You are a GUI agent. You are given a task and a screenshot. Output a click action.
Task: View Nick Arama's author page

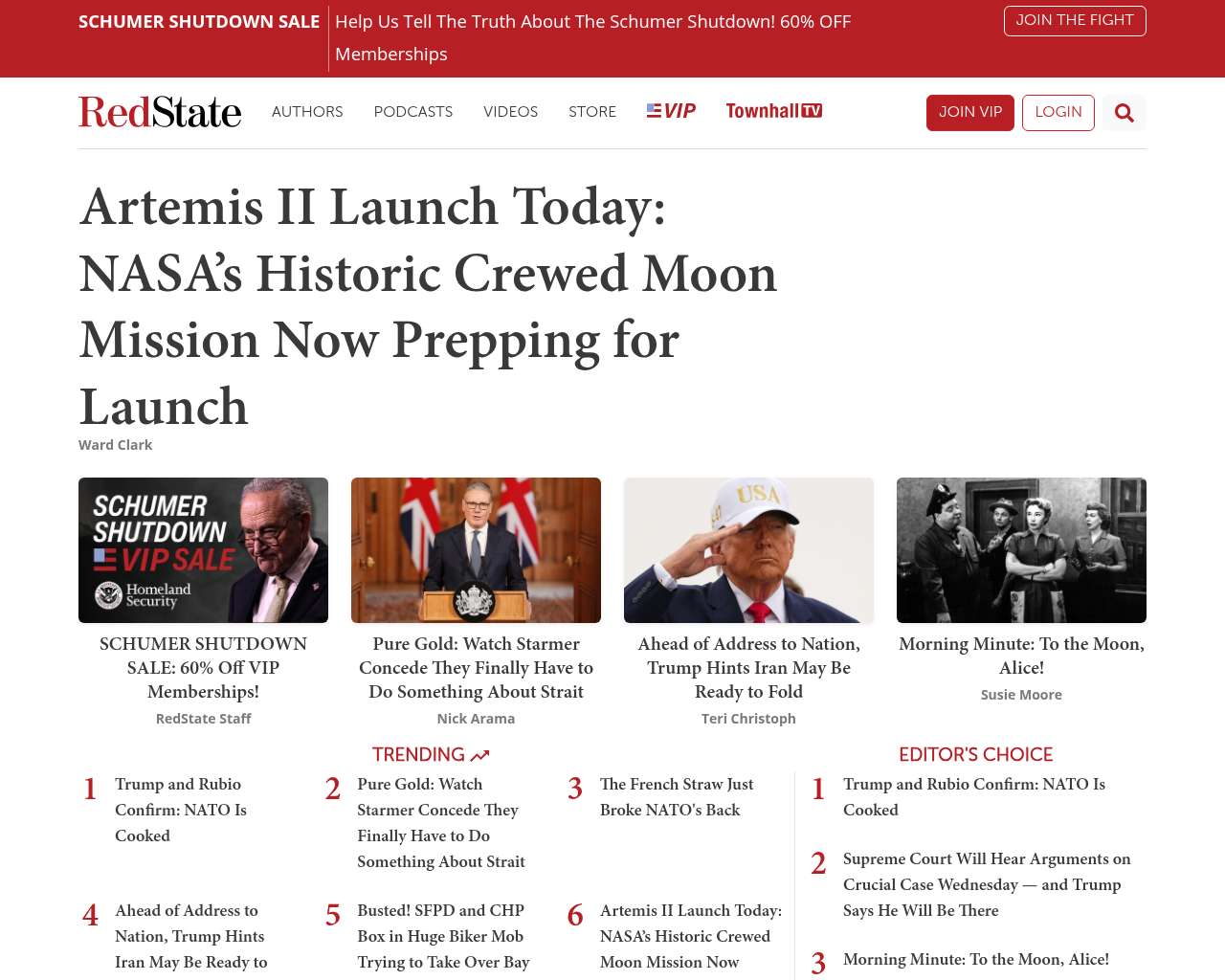[476, 719]
